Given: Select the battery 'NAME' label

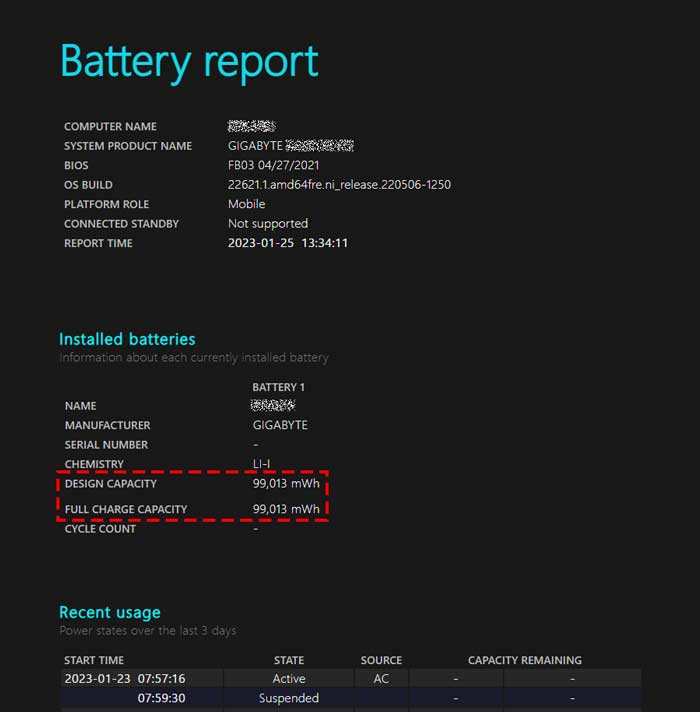Looking at the screenshot, I should tap(80, 406).
